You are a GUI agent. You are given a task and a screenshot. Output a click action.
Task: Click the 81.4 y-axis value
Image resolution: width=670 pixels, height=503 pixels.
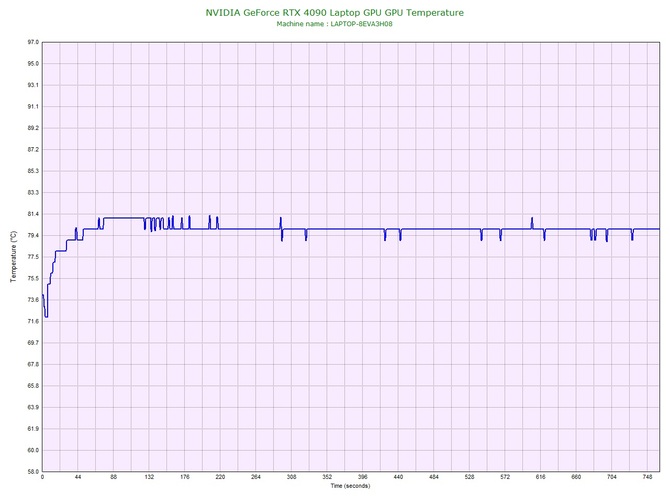[x=33, y=214]
